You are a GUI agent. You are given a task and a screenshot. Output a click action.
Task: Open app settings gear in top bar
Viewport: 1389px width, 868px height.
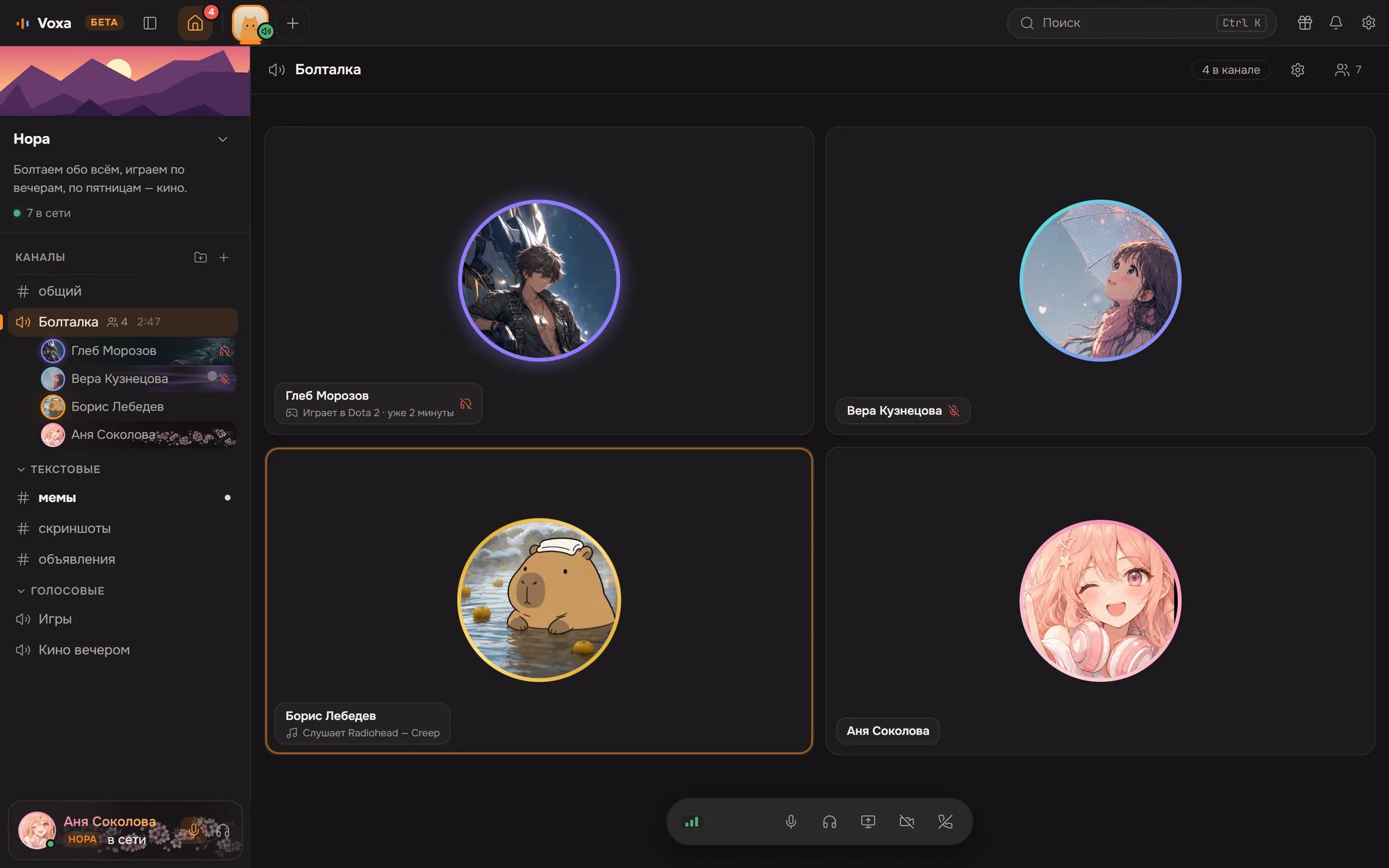point(1368,23)
